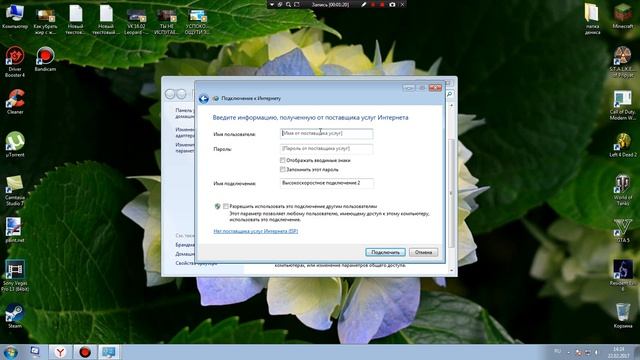Go back in the Internet connection wizard

[204, 98]
